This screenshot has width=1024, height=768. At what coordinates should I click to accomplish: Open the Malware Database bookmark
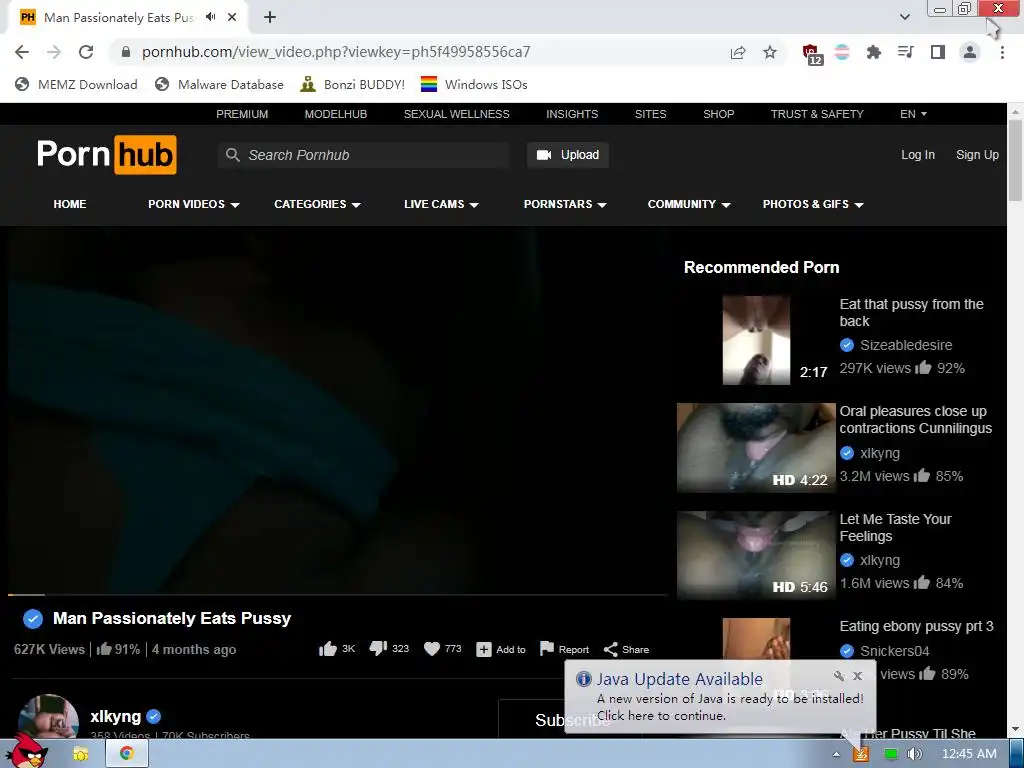pos(219,84)
